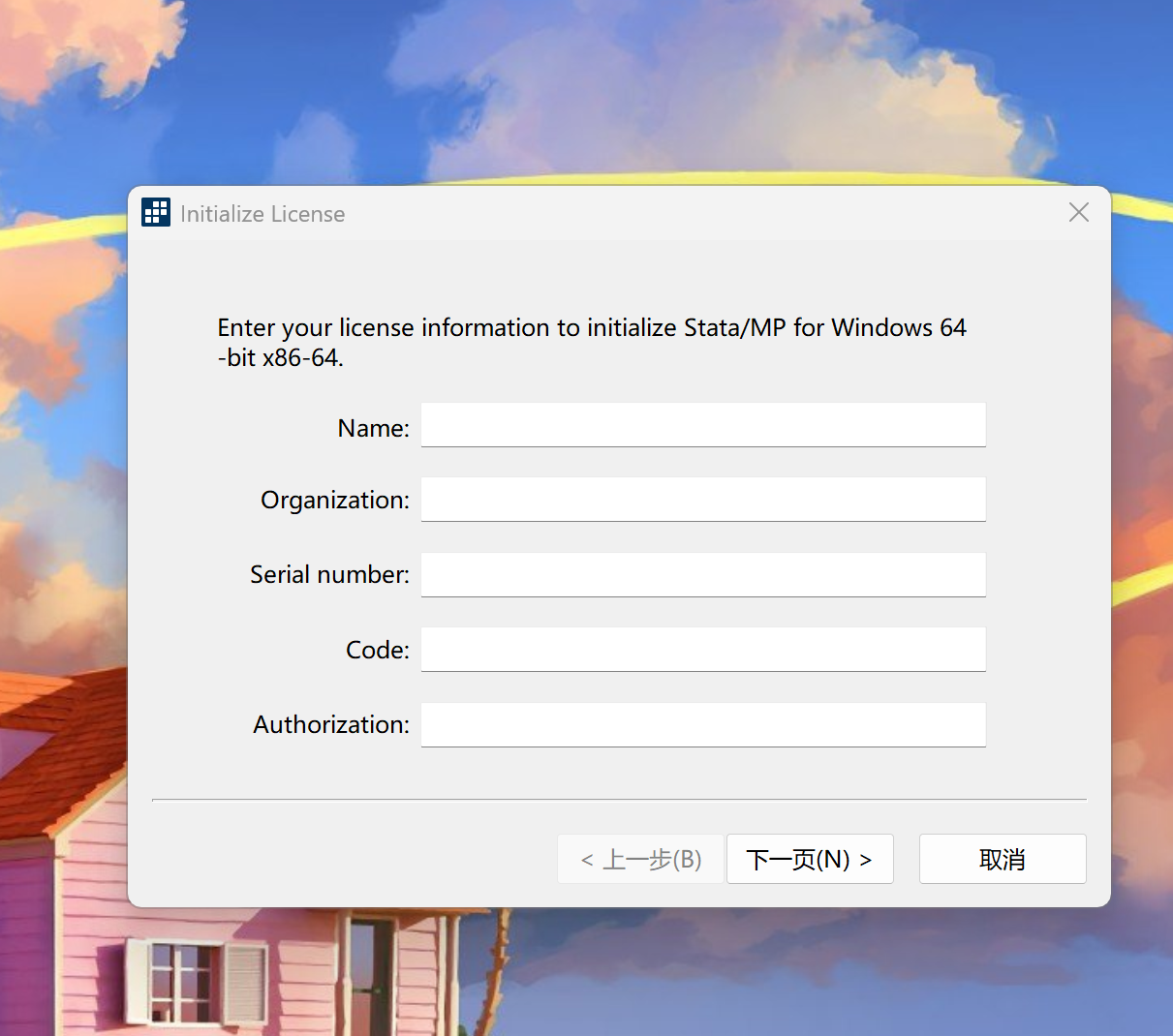Click the 'Name:' label
Image resolution: width=1173 pixels, height=1036 pixels.
point(374,428)
